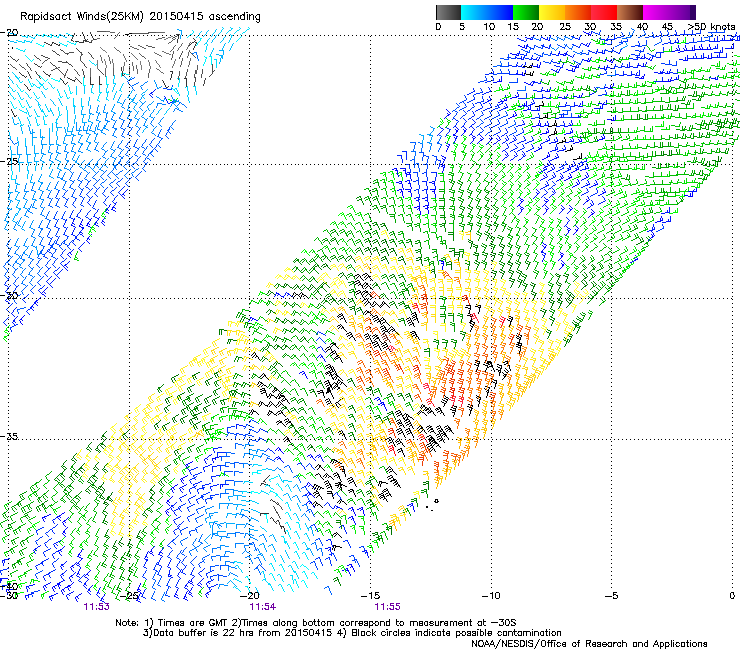This screenshot has height=650, width=740.
Task: Click the '-35' latitude label on left axis
Action: coord(9,437)
